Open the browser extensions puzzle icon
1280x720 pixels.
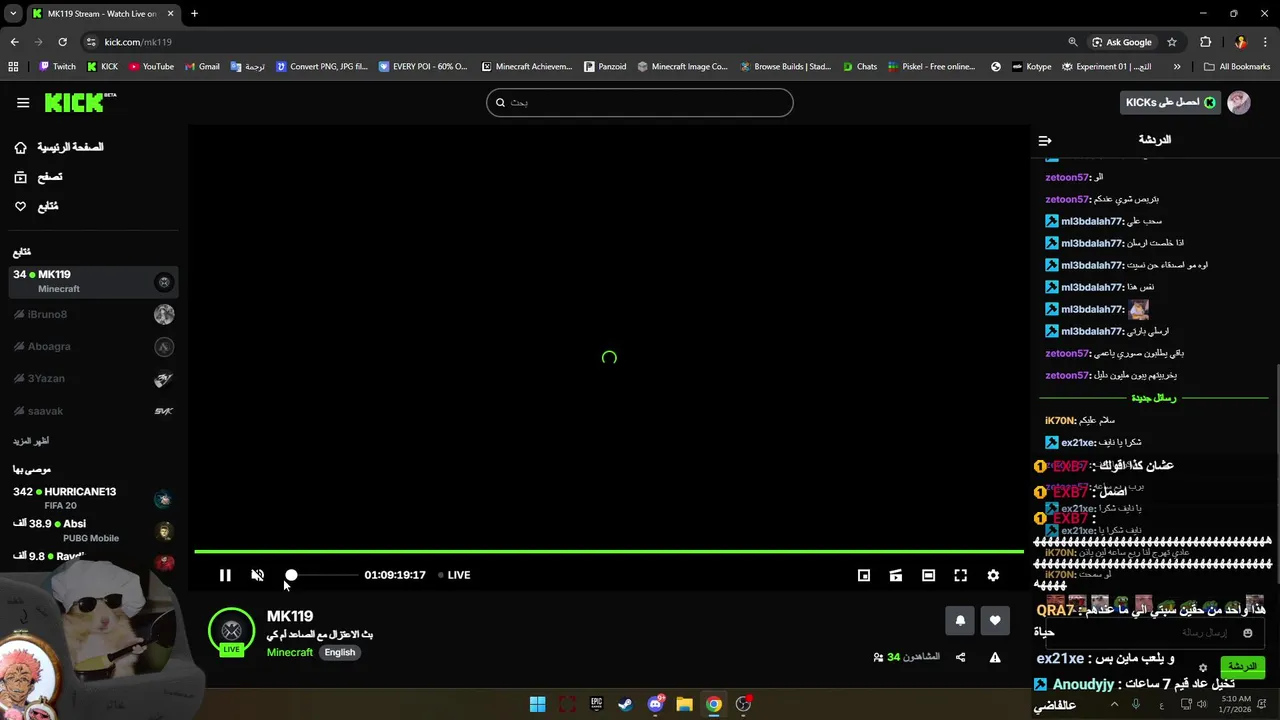[1205, 42]
